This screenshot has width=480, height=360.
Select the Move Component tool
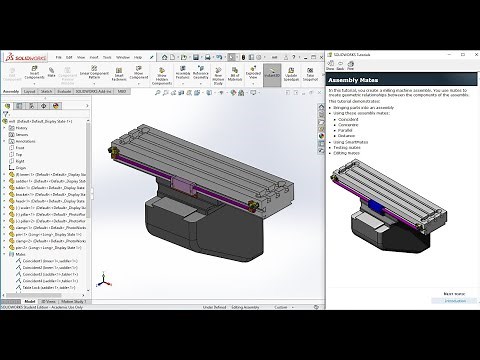coord(139,73)
